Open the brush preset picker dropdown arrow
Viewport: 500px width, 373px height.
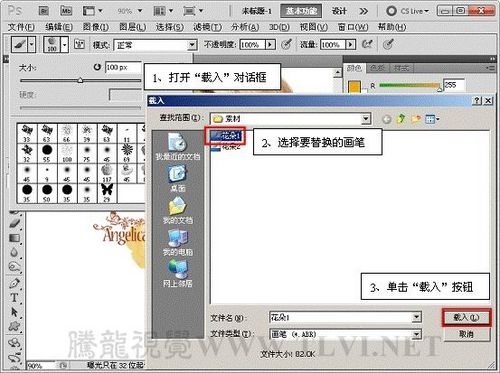(x=65, y=44)
